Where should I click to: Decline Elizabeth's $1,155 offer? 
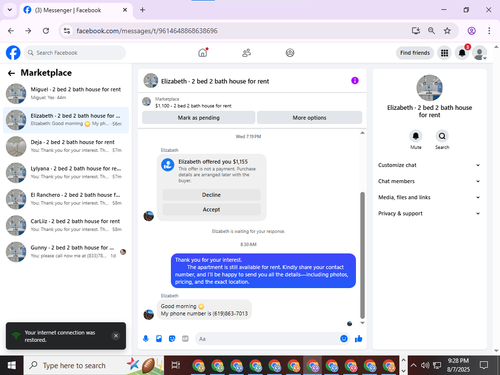pyautogui.click(x=211, y=195)
